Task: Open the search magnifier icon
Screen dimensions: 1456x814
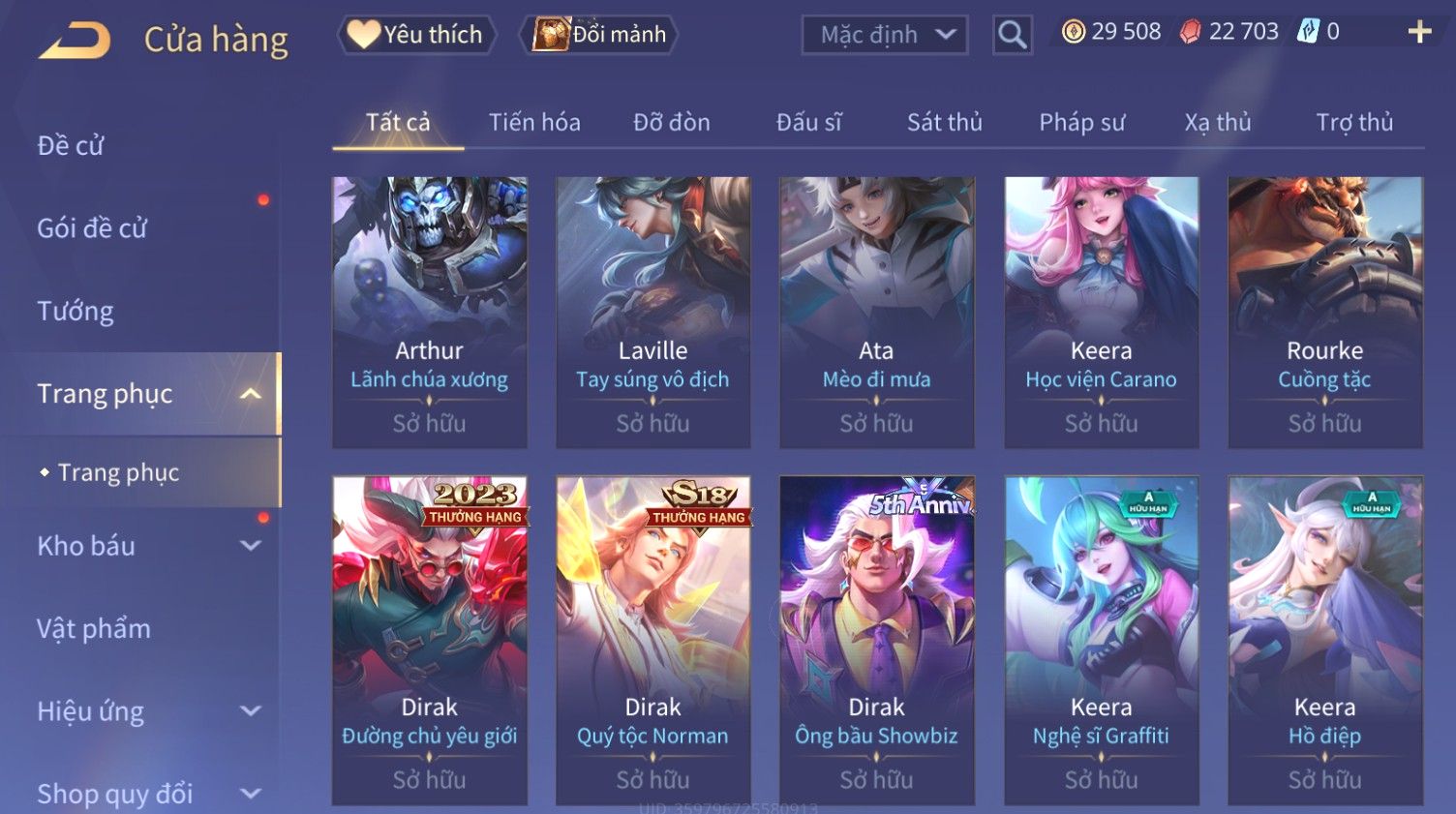Action: 1012,35
